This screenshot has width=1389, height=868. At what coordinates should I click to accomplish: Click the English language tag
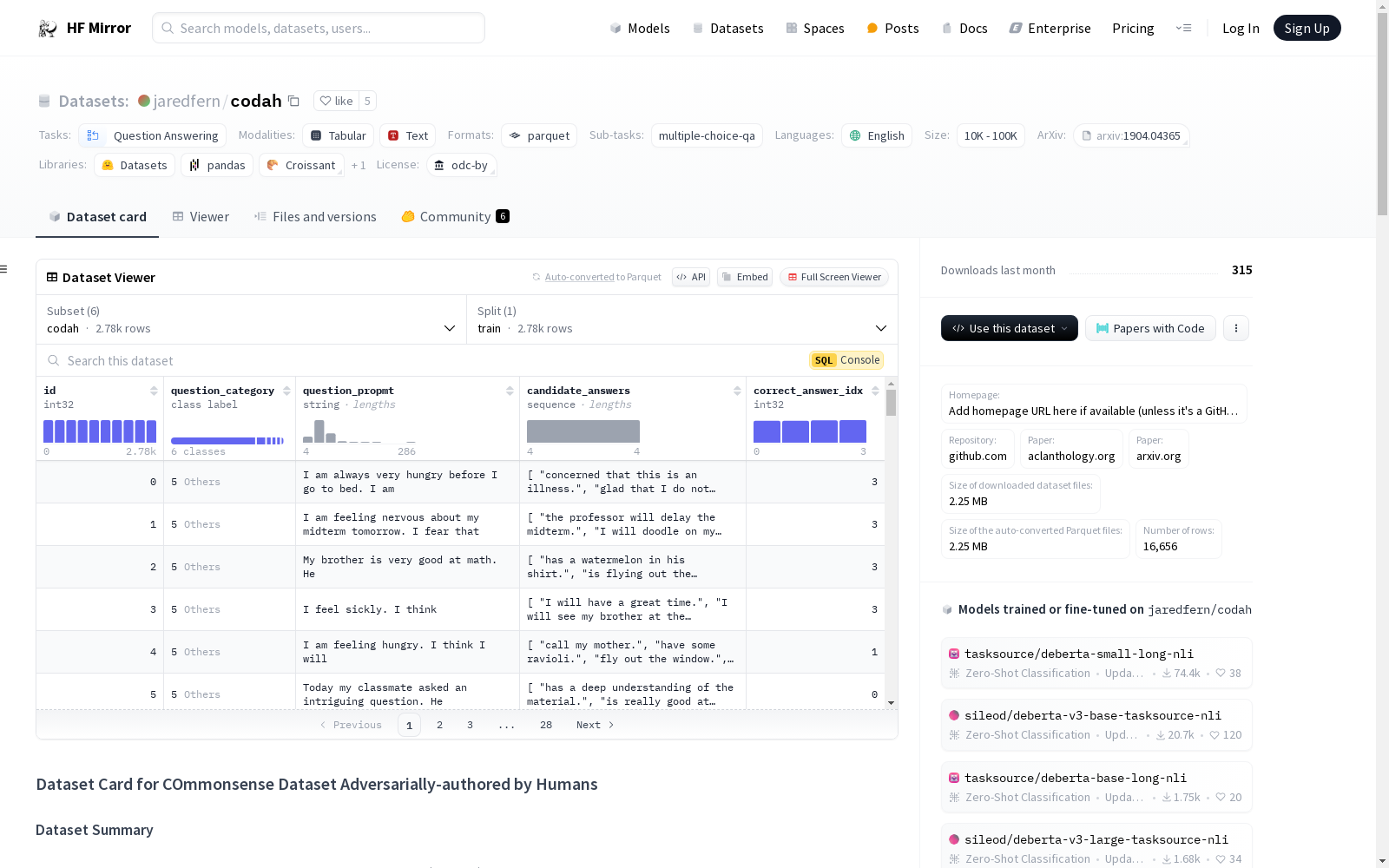point(877,135)
